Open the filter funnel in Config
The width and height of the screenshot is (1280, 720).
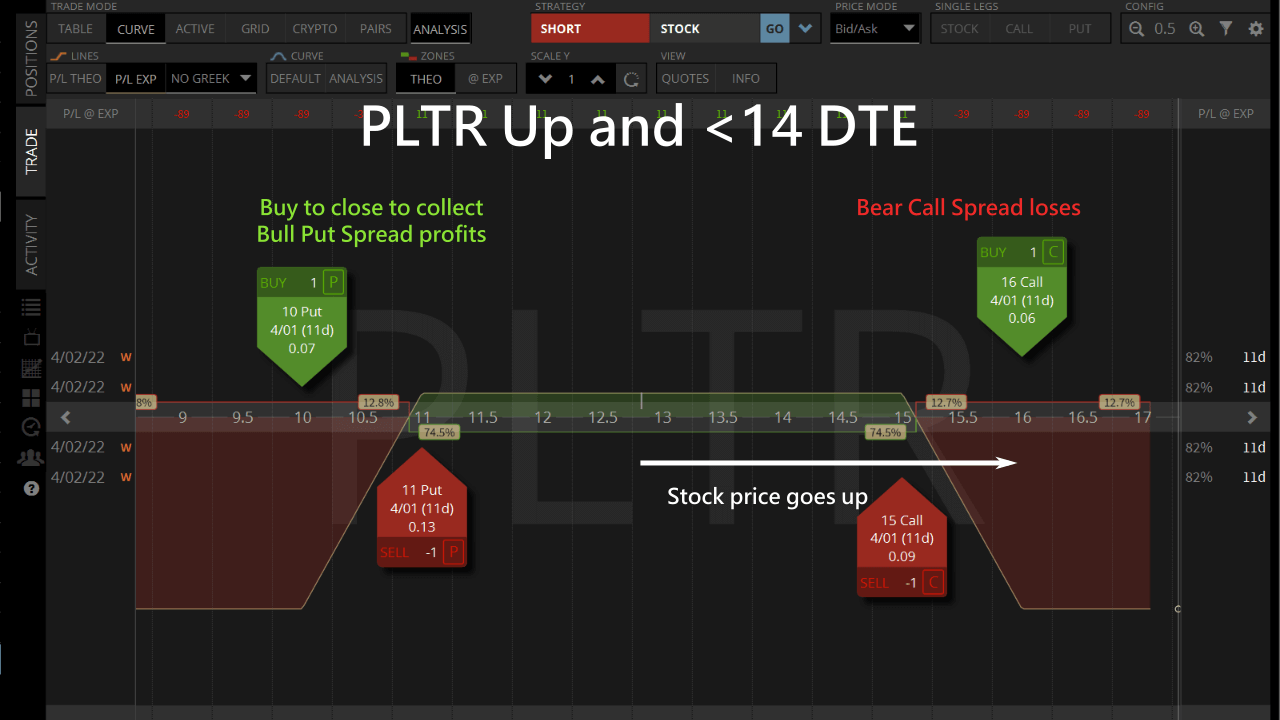[x=1226, y=29]
